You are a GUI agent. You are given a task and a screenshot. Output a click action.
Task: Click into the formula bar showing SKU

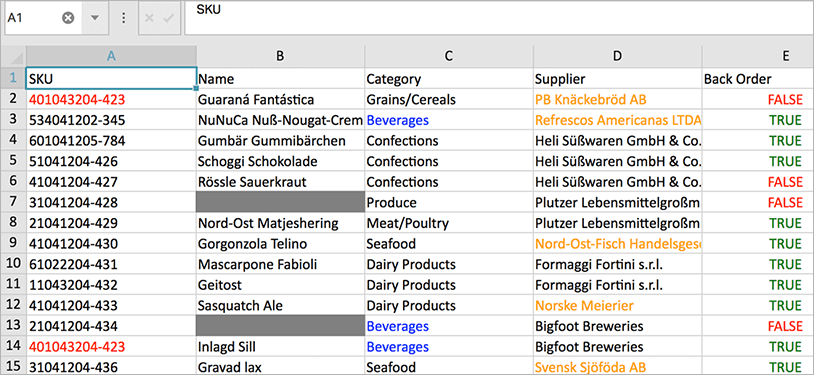pyautogui.click(x=499, y=18)
